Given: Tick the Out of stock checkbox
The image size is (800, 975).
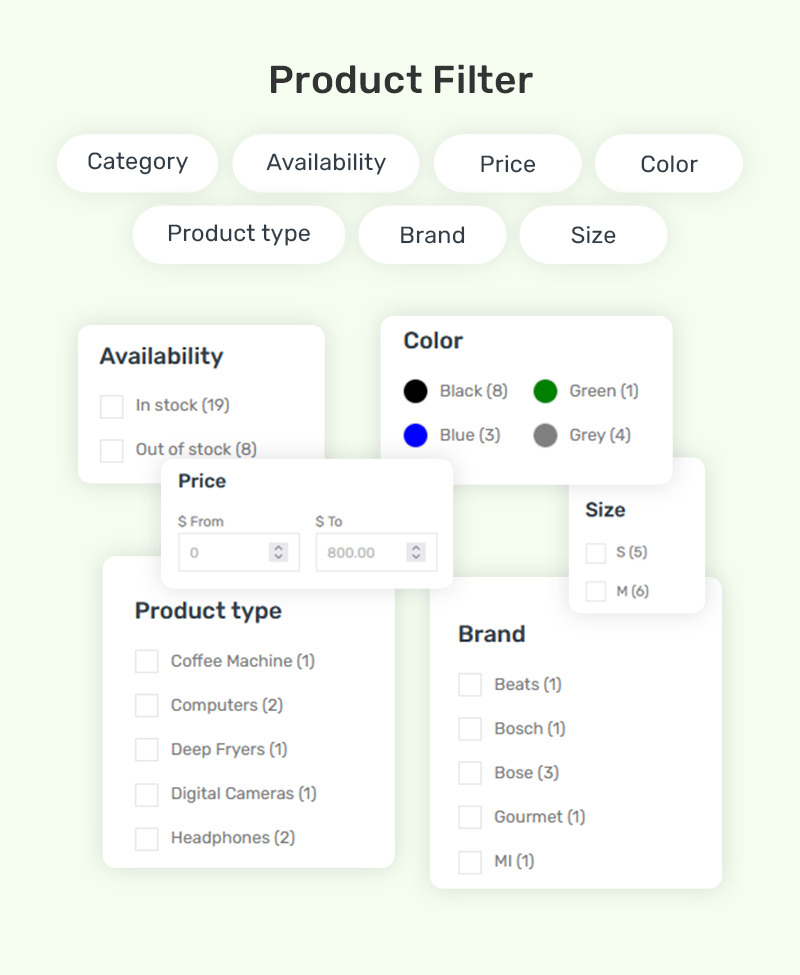Looking at the screenshot, I should [x=112, y=450].
